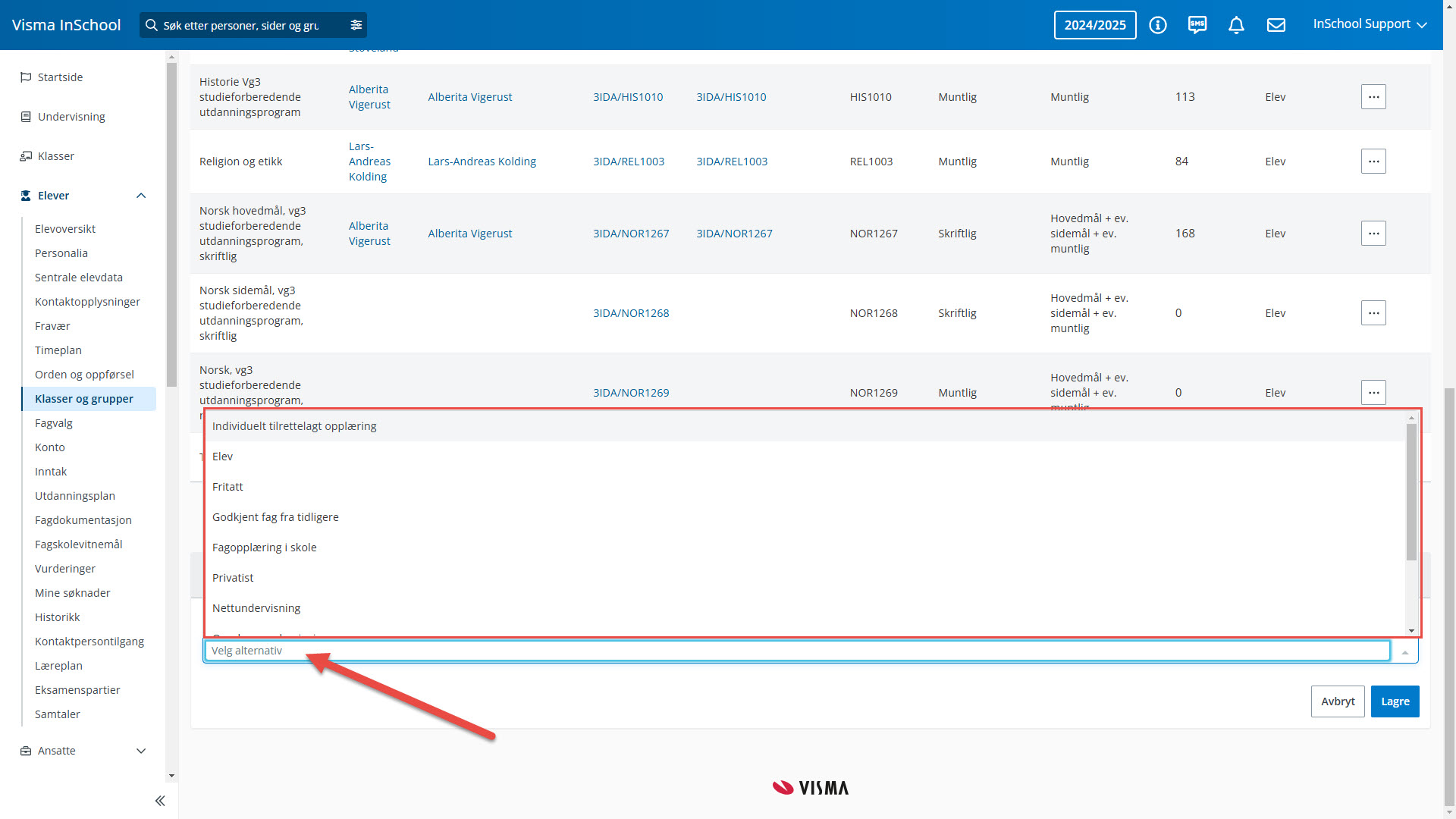
Task: Open notifications bell icon
Action: point(1236,25)
